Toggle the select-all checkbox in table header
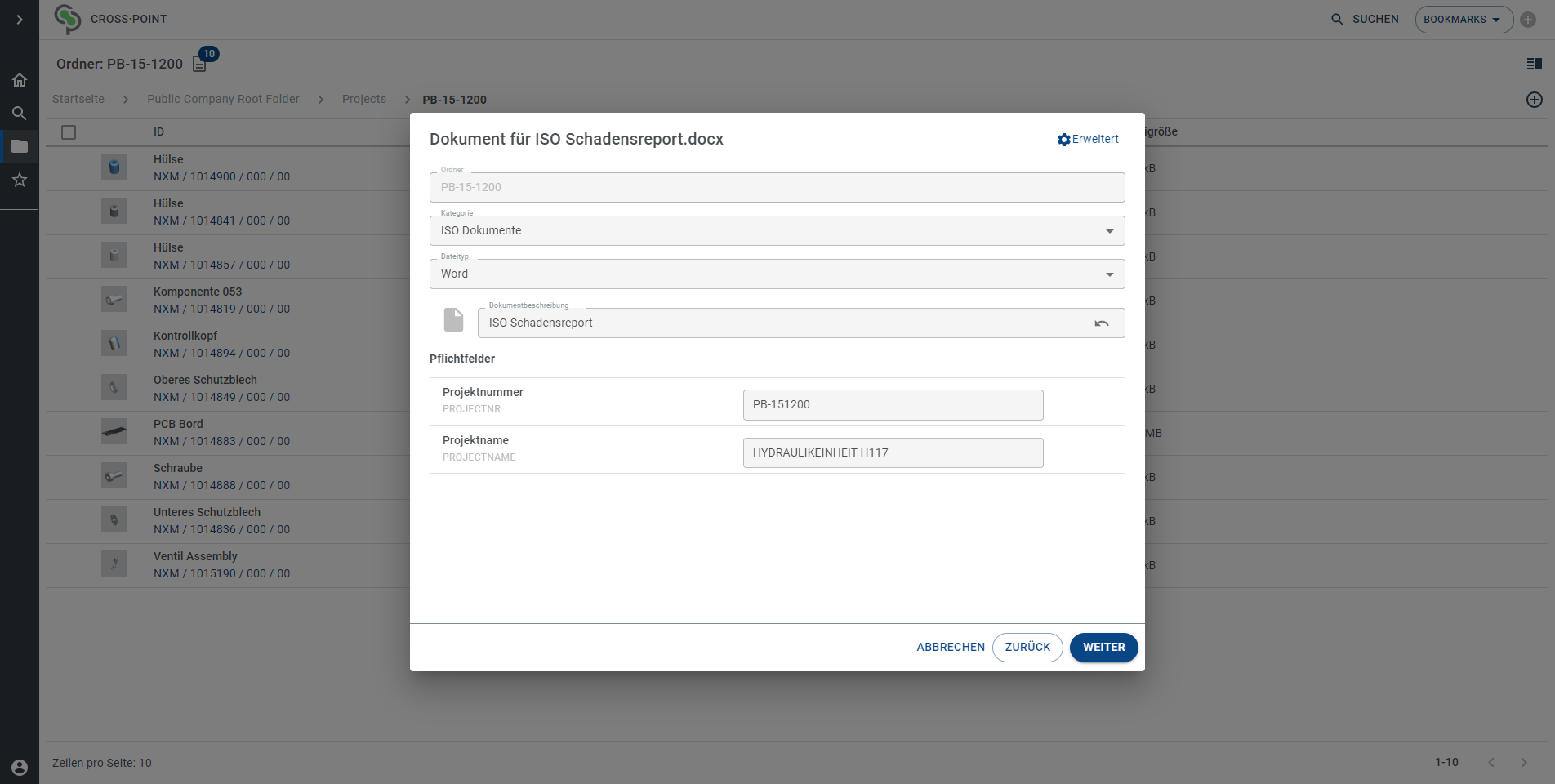Viewport: 1555px width, 784px height. (69, 132)
